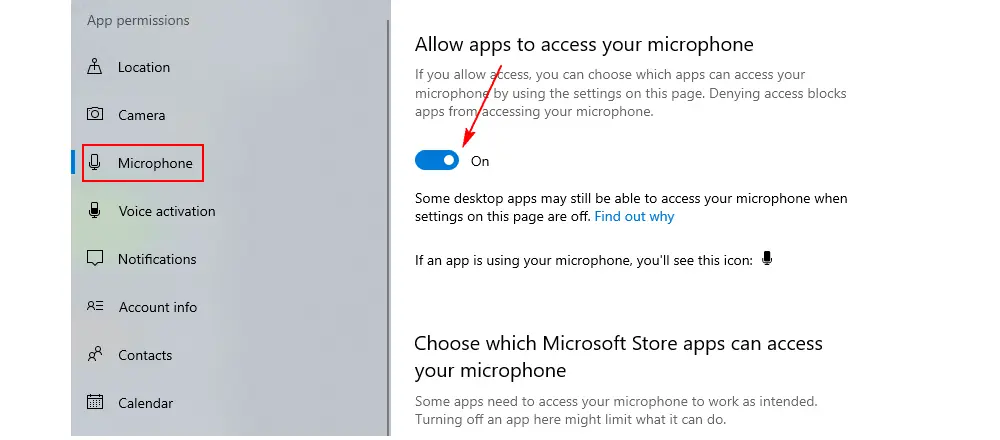
Task: Click microphone in-use indicator icon
Action: [767, 259]
